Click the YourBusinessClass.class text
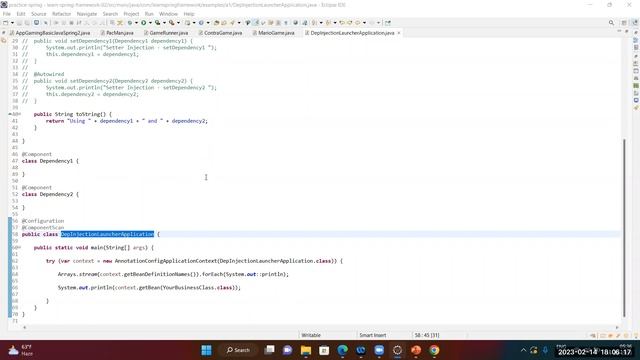 tap(198, 287)
